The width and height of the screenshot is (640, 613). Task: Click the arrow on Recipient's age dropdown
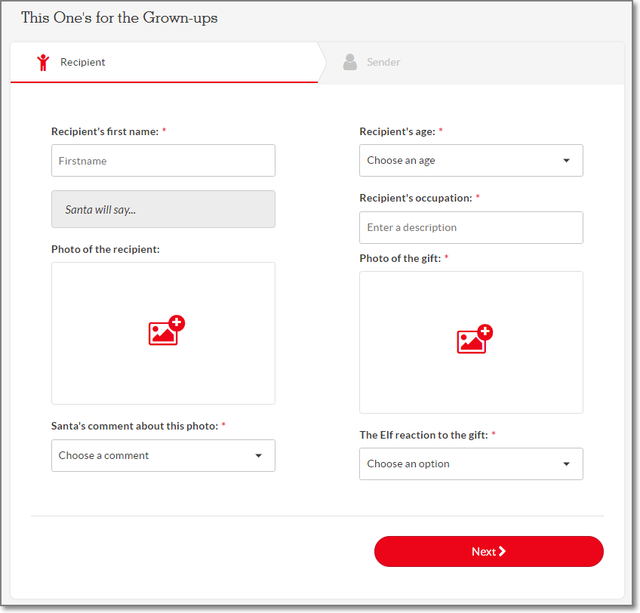(566, 160)
